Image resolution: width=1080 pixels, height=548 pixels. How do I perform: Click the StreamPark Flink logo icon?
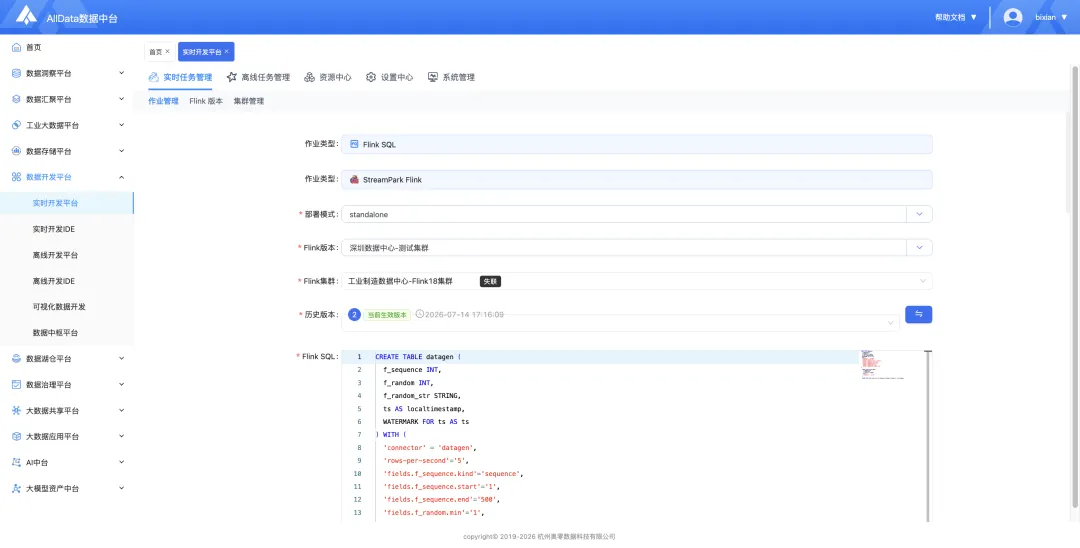click(x=355, y=180)
